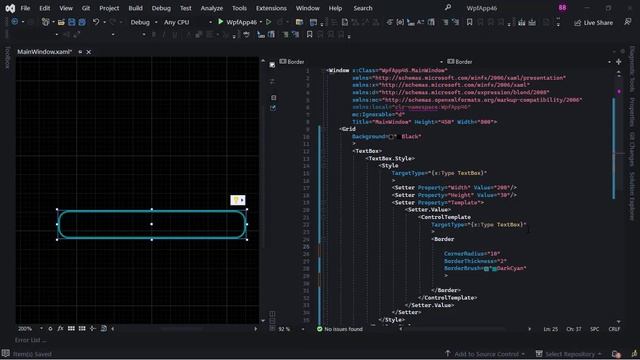Viewport: 640px width, 360px height.
Task: Click the comment out lines icon
Action: (x=445, y=22)
